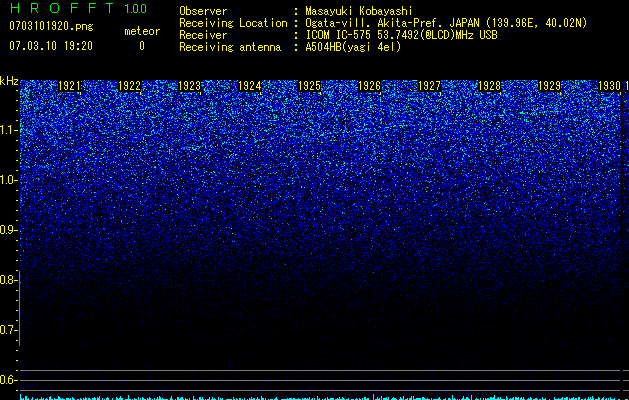Click the 0.6 kHz axis label
The height and width of the screenshot is (400, 629).
pyautogui.click(x=8, y=380)
